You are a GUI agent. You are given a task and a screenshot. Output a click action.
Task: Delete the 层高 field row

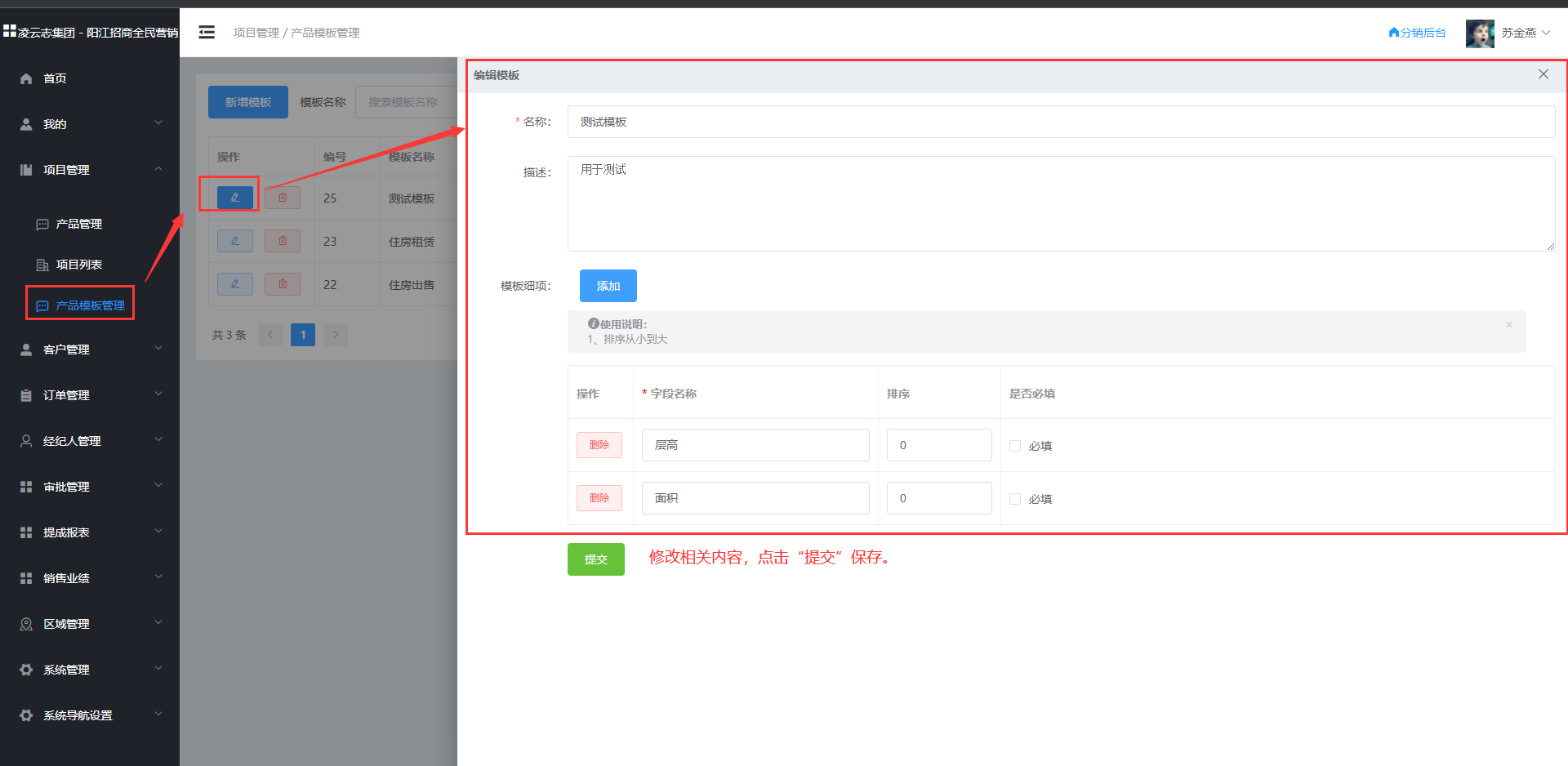[599, 445]
